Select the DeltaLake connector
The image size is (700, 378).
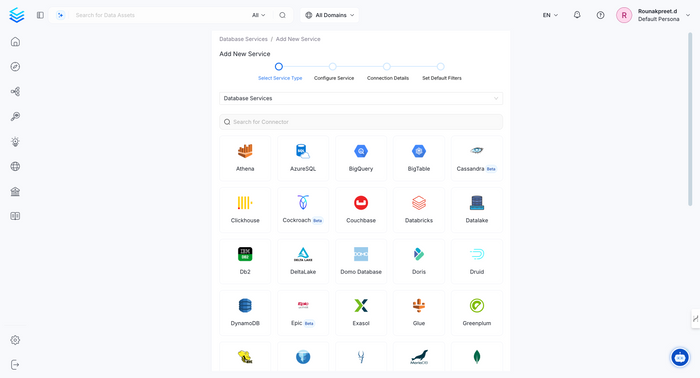303,262
